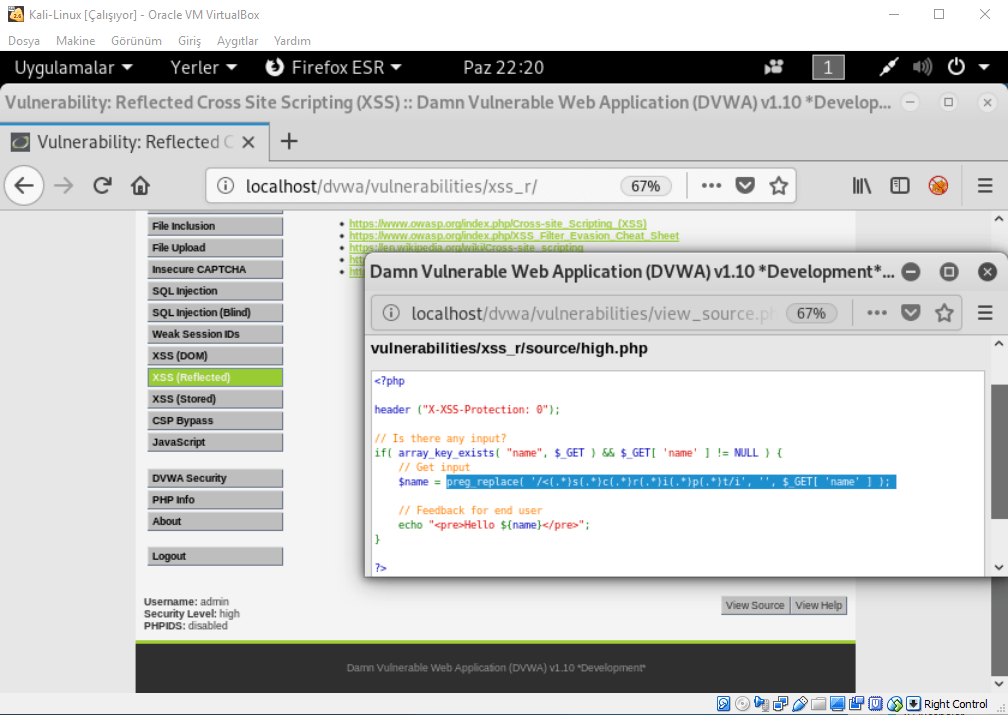The image size is (1008, 715).
Task: Expand the Yerler dropdown
Action: pos(204,68)
